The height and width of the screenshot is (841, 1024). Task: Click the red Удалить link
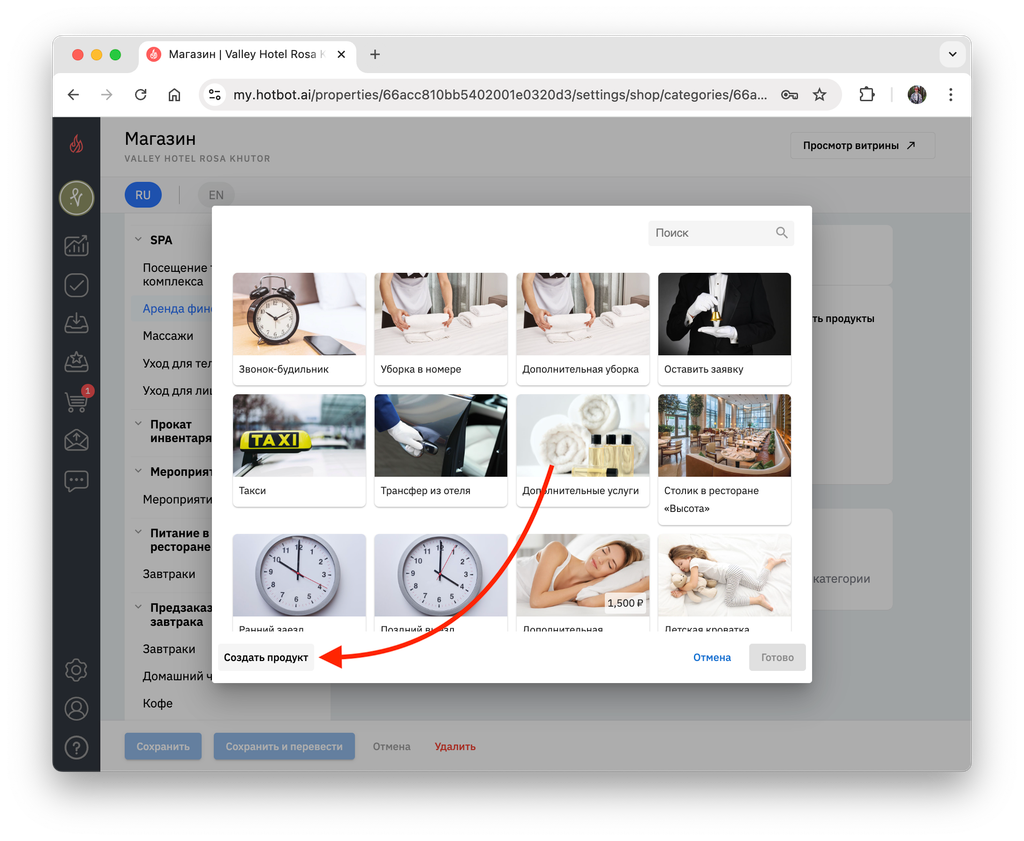coord(455,746)
